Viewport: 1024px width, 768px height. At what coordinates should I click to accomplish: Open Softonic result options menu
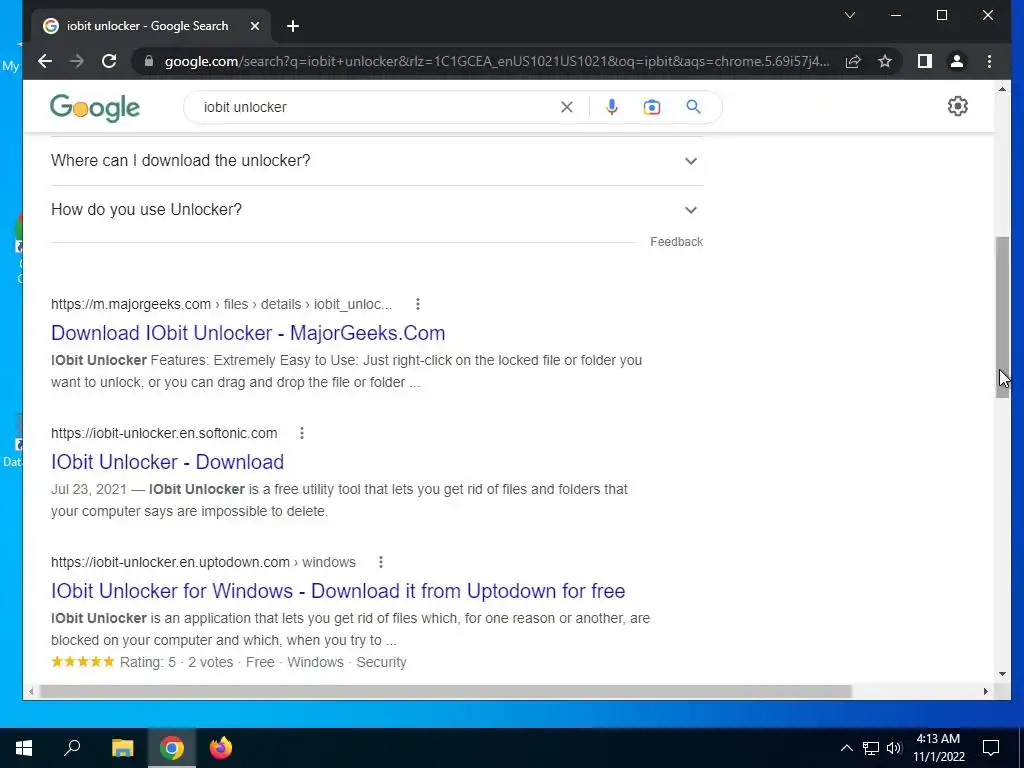[302, 433]
